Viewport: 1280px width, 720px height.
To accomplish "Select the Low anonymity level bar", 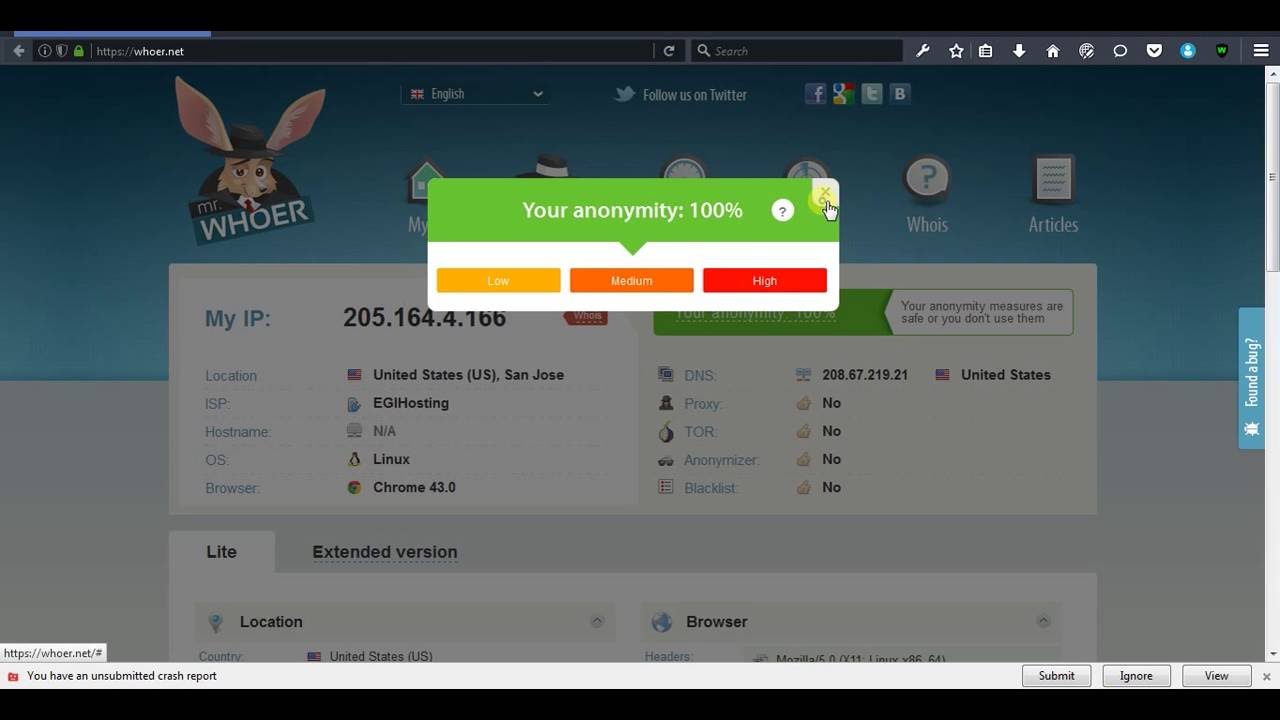I will click(x=498, y=281).
